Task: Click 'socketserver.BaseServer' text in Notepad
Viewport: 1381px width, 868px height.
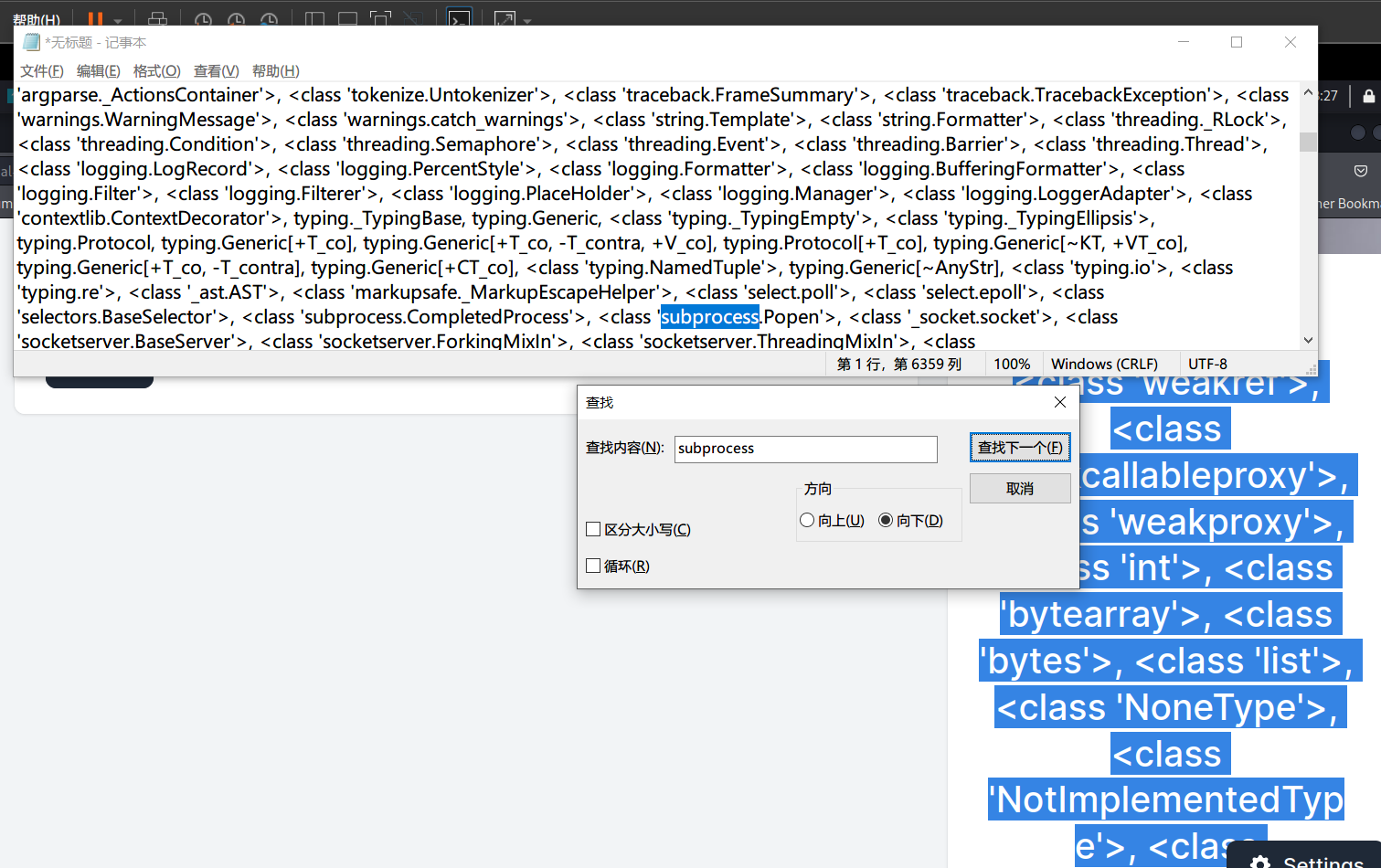Action: point(125,341)
